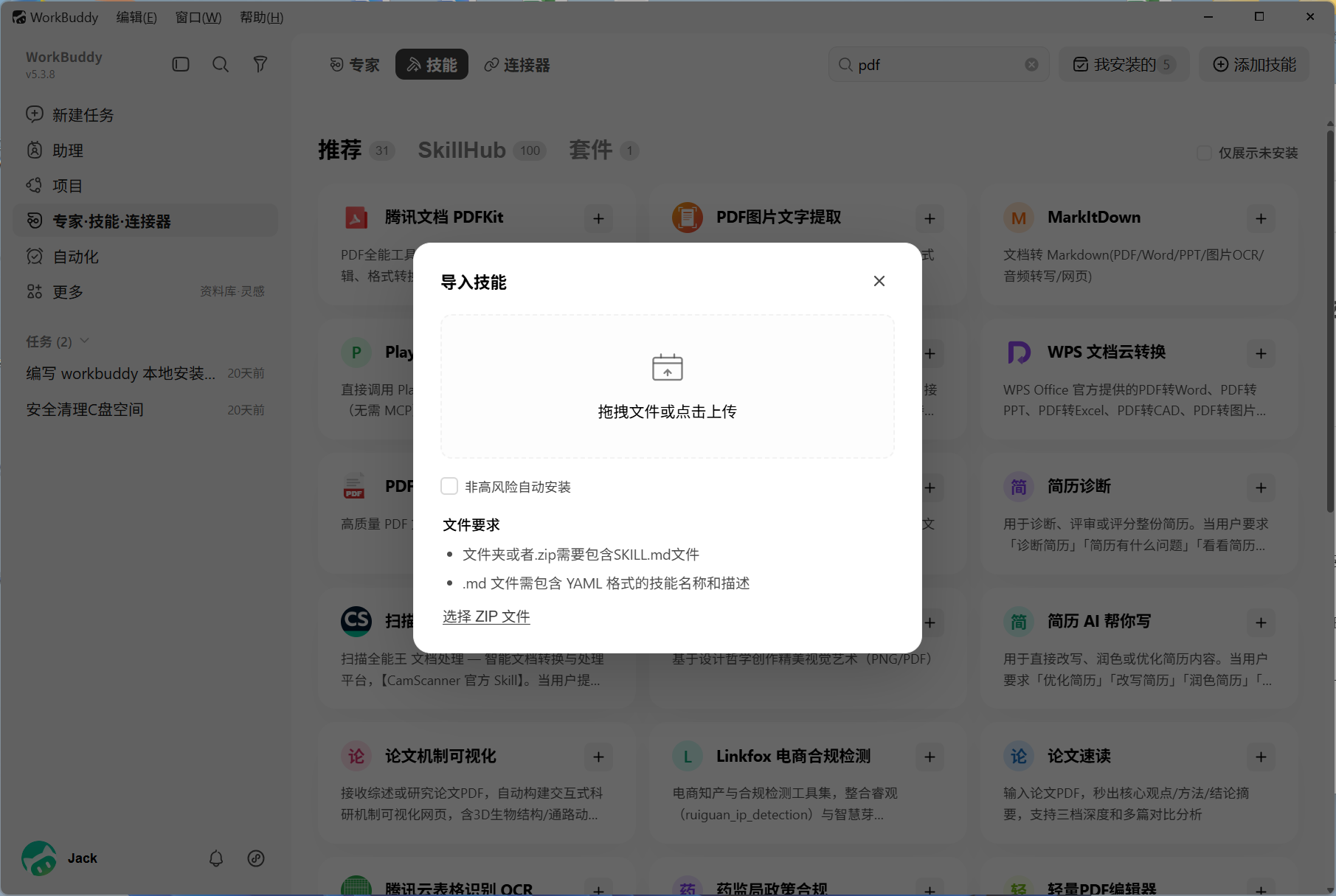Open search with the magnifier icon
This screenshot has width=1336, height=896.
tap(220, 65)
